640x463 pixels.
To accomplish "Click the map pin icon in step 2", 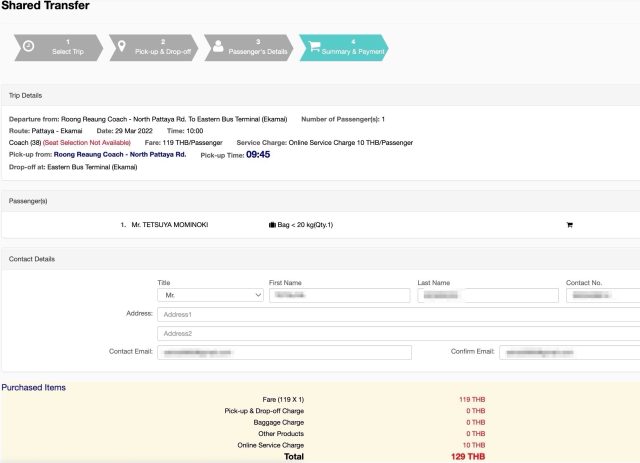I will tap(121, 47).
